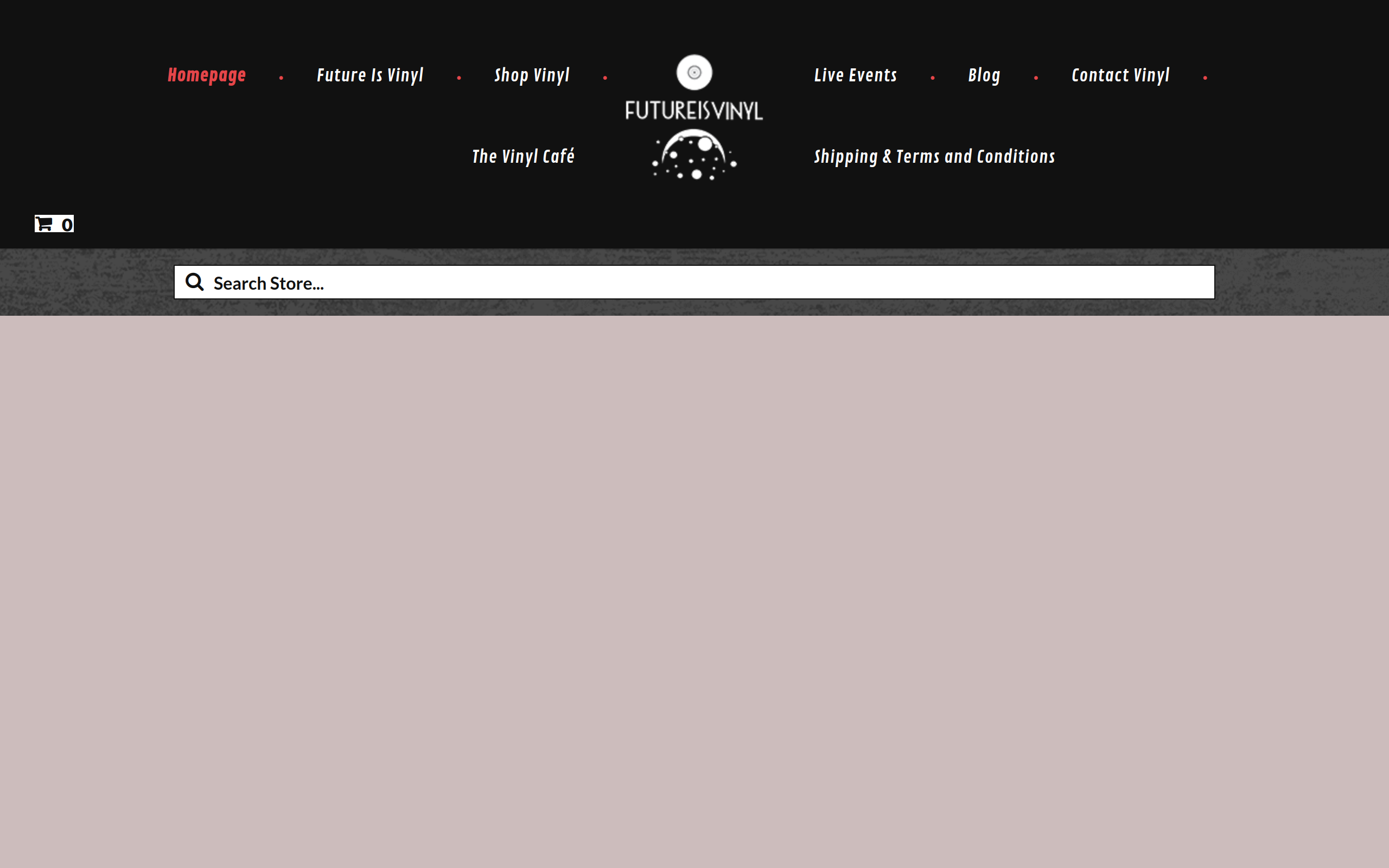Image resolution: width=1389 pixels, height=868 pixels.
Task: Open the Contact Vinyl page
Action: (x=1120, y=75)
